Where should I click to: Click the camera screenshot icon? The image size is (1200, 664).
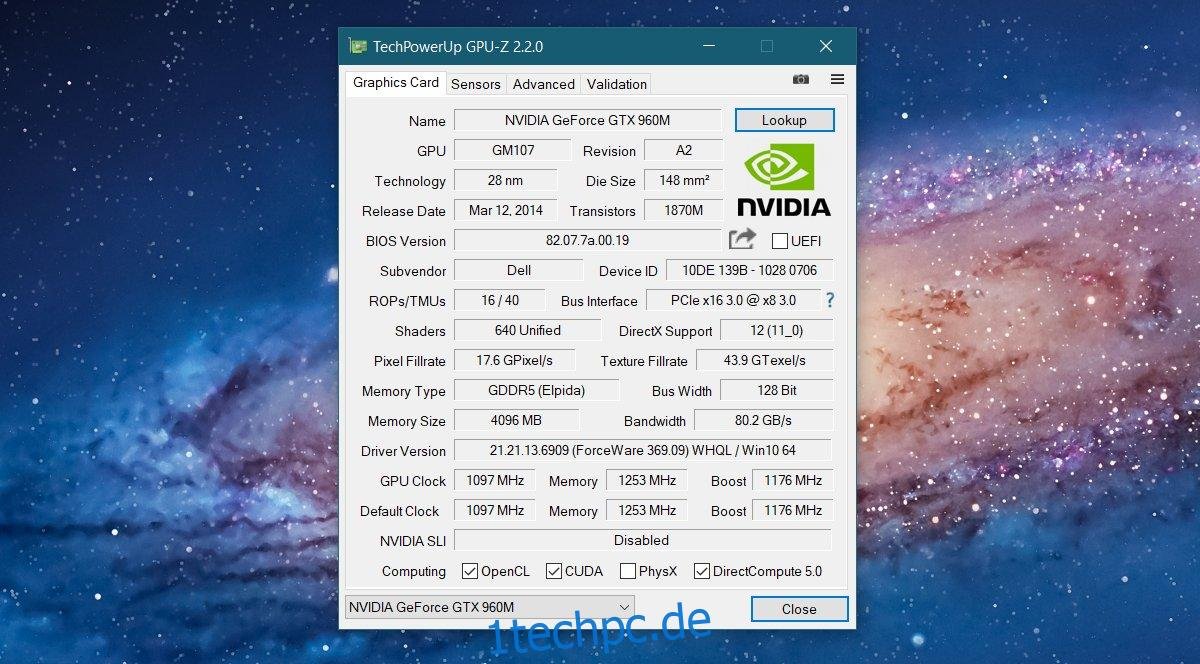point(801,79)
